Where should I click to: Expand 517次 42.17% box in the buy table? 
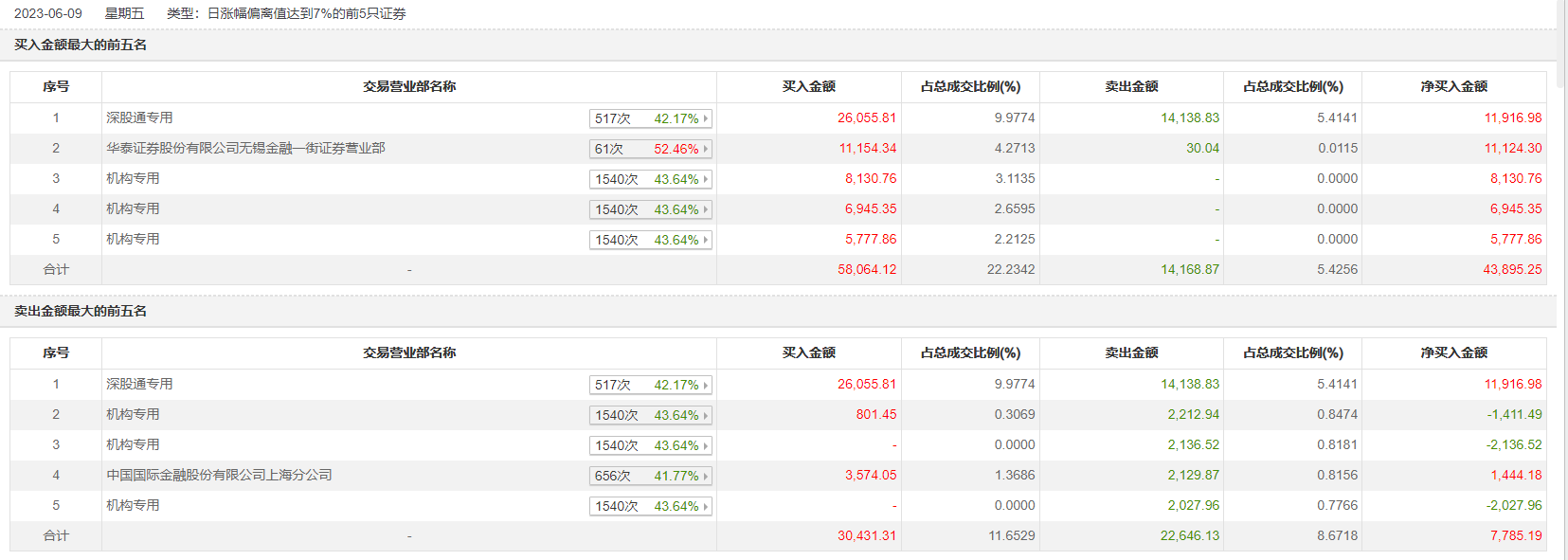coord(650,118)
